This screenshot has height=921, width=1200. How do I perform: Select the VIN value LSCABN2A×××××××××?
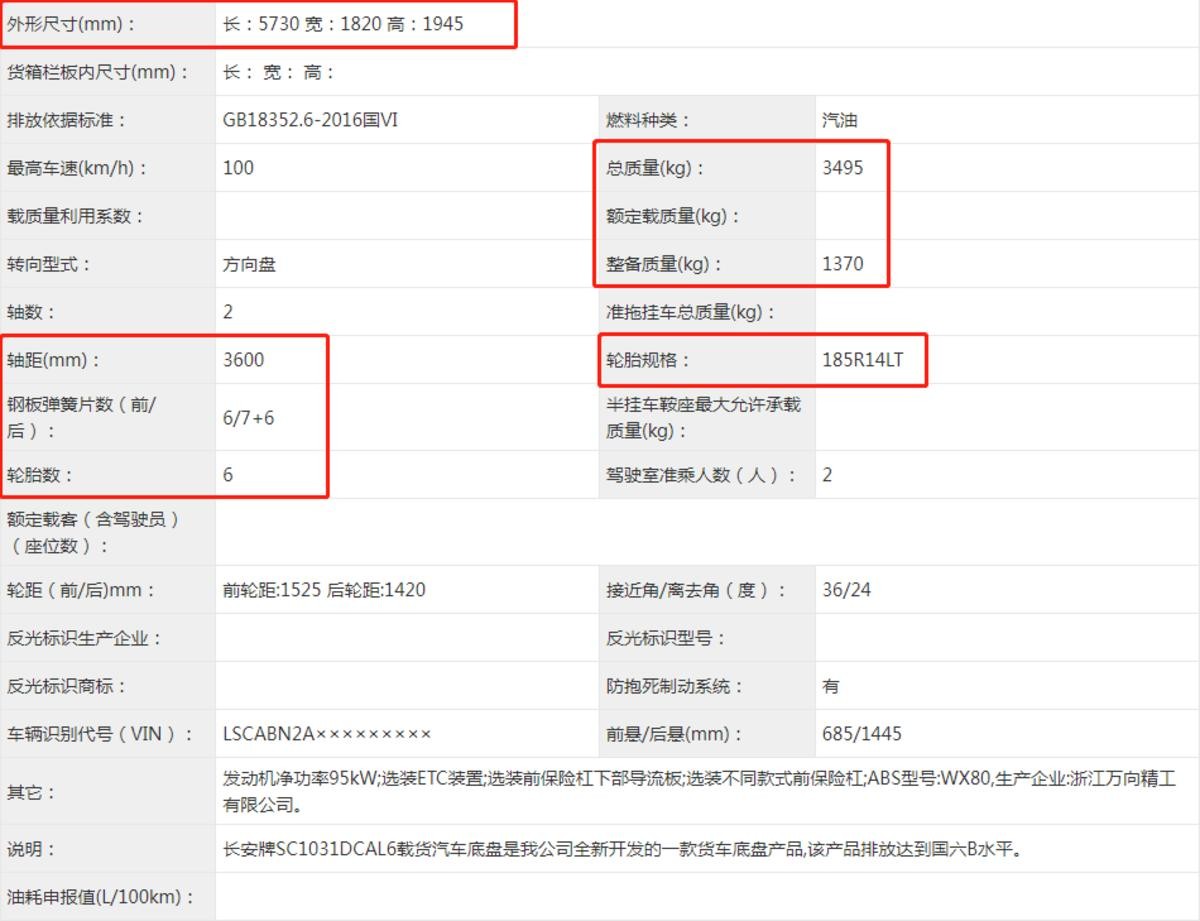pyautogui.click(x=327, y=734)
